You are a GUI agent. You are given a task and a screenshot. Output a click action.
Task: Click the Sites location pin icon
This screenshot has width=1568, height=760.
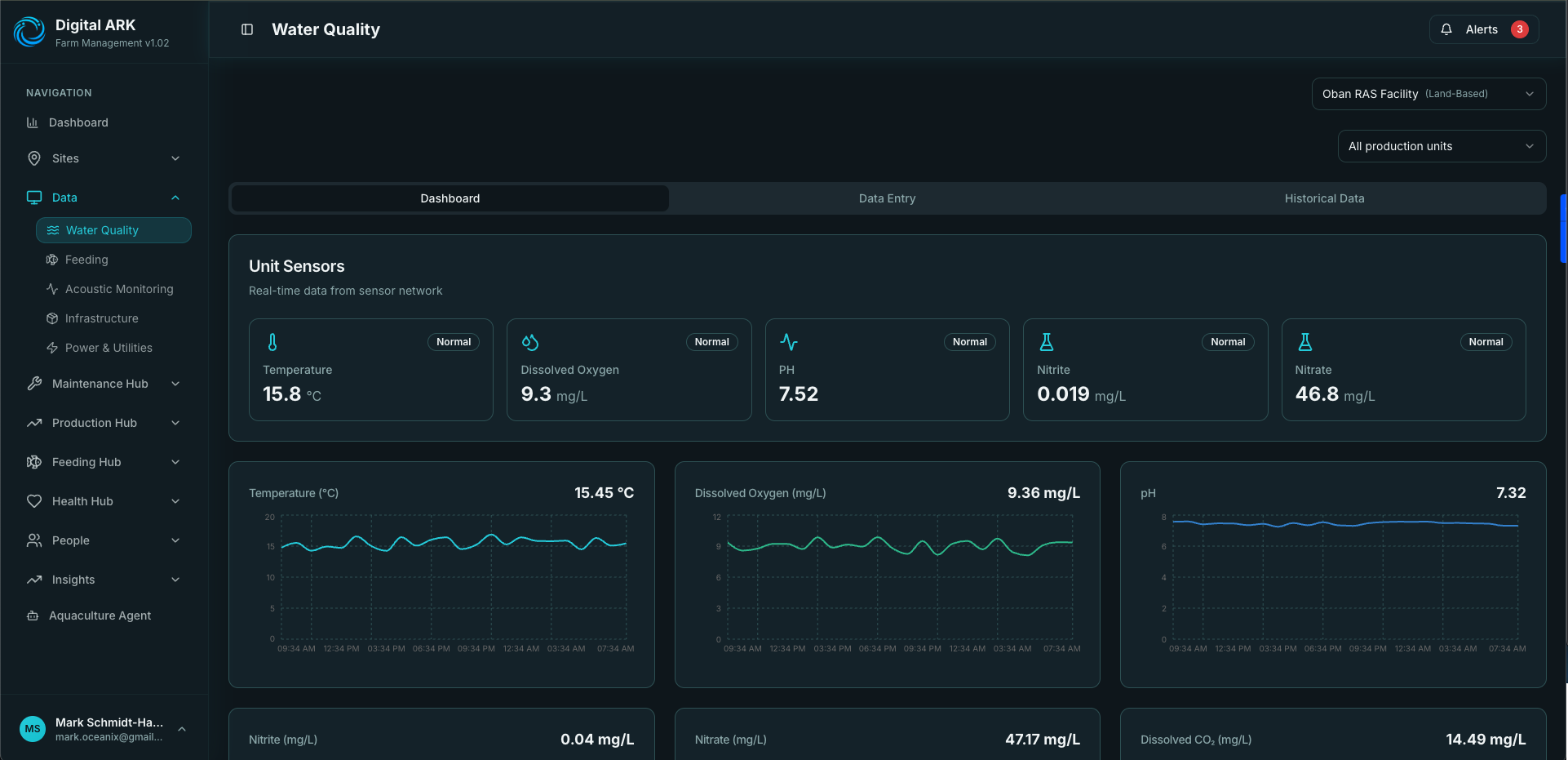point(34,158)
